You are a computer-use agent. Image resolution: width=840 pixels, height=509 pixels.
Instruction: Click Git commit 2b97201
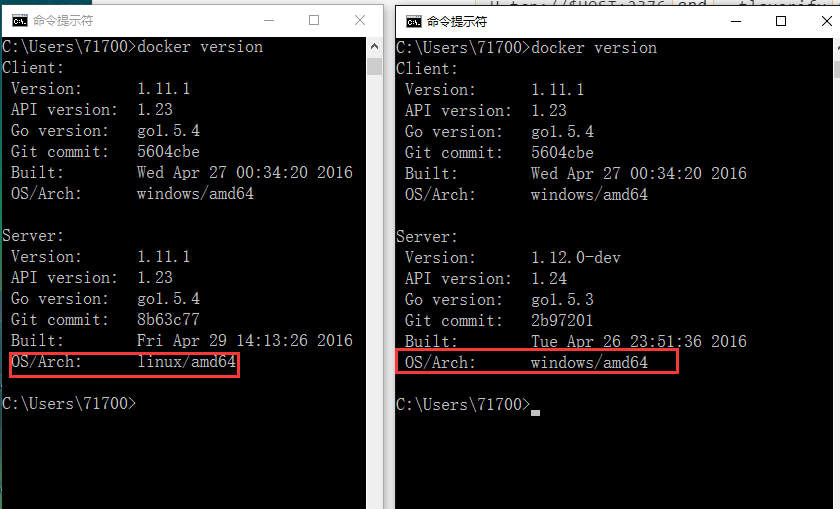(x=562, y=320)
